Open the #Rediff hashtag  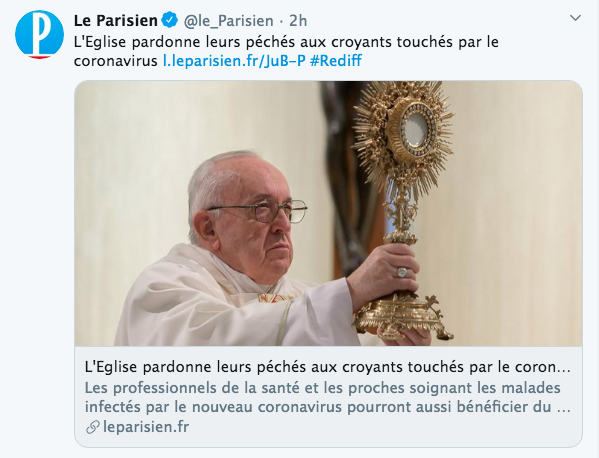click(x=335, y=61)
